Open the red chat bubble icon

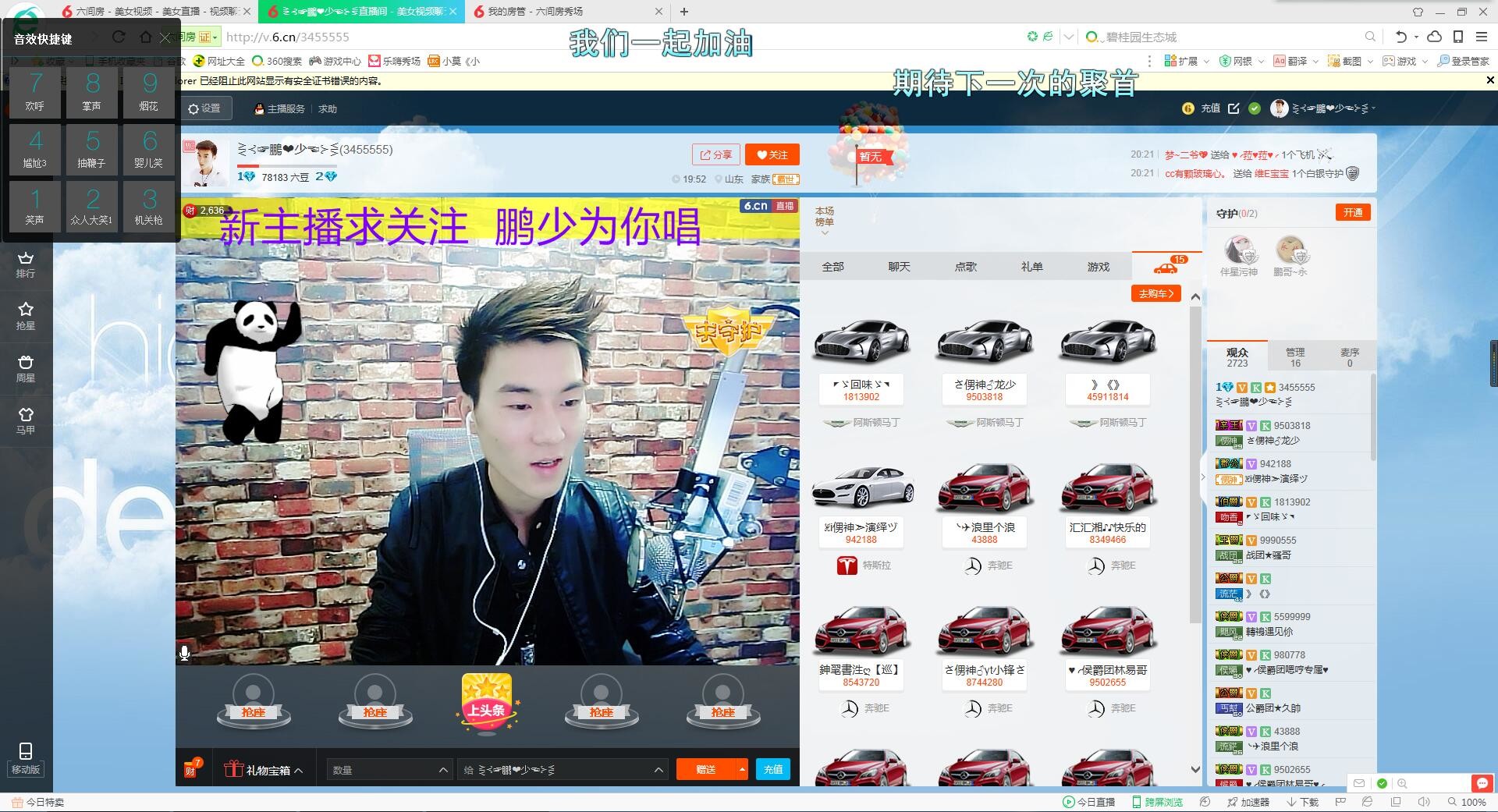1480,783
